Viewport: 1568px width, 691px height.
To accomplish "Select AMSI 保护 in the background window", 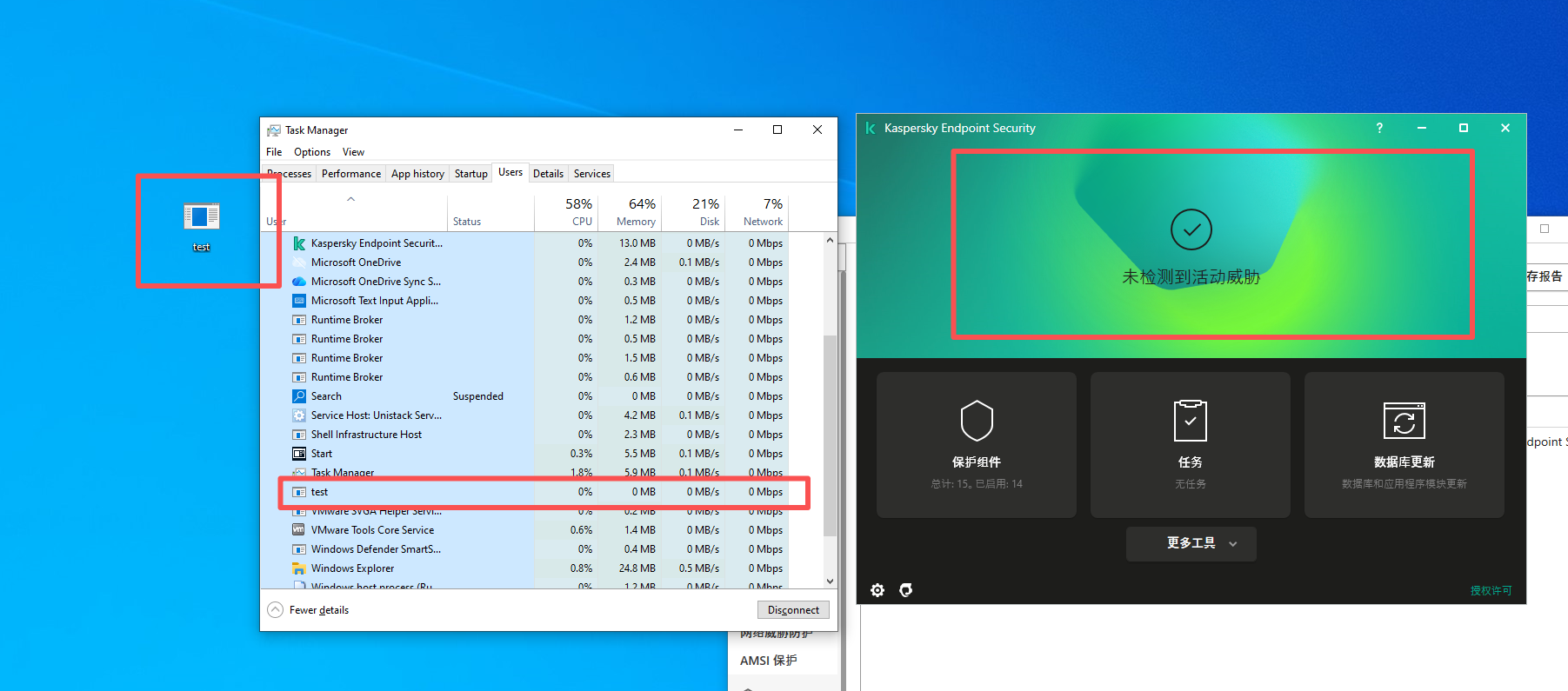I will coord(769,661).
